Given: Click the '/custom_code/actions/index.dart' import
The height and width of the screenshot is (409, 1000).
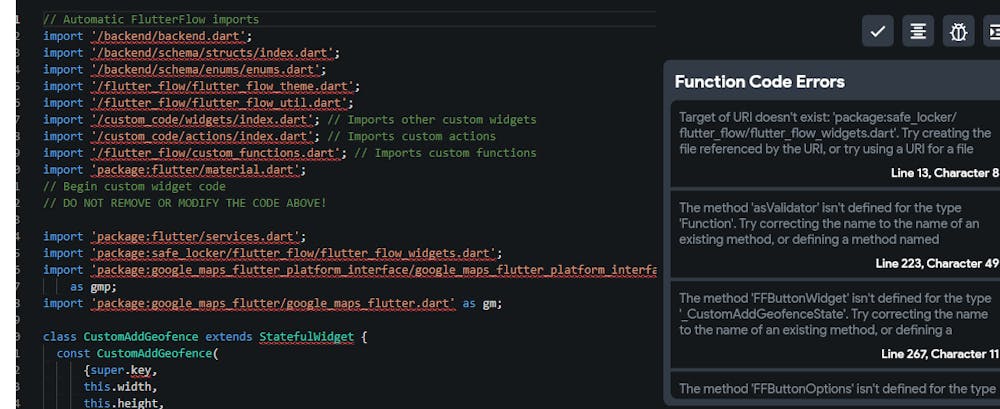Looking at the screenshot, I should (x=203, y=136).
